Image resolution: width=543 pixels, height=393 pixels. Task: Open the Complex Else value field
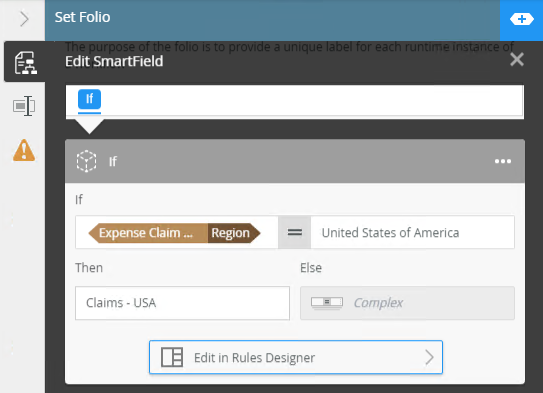407,303
